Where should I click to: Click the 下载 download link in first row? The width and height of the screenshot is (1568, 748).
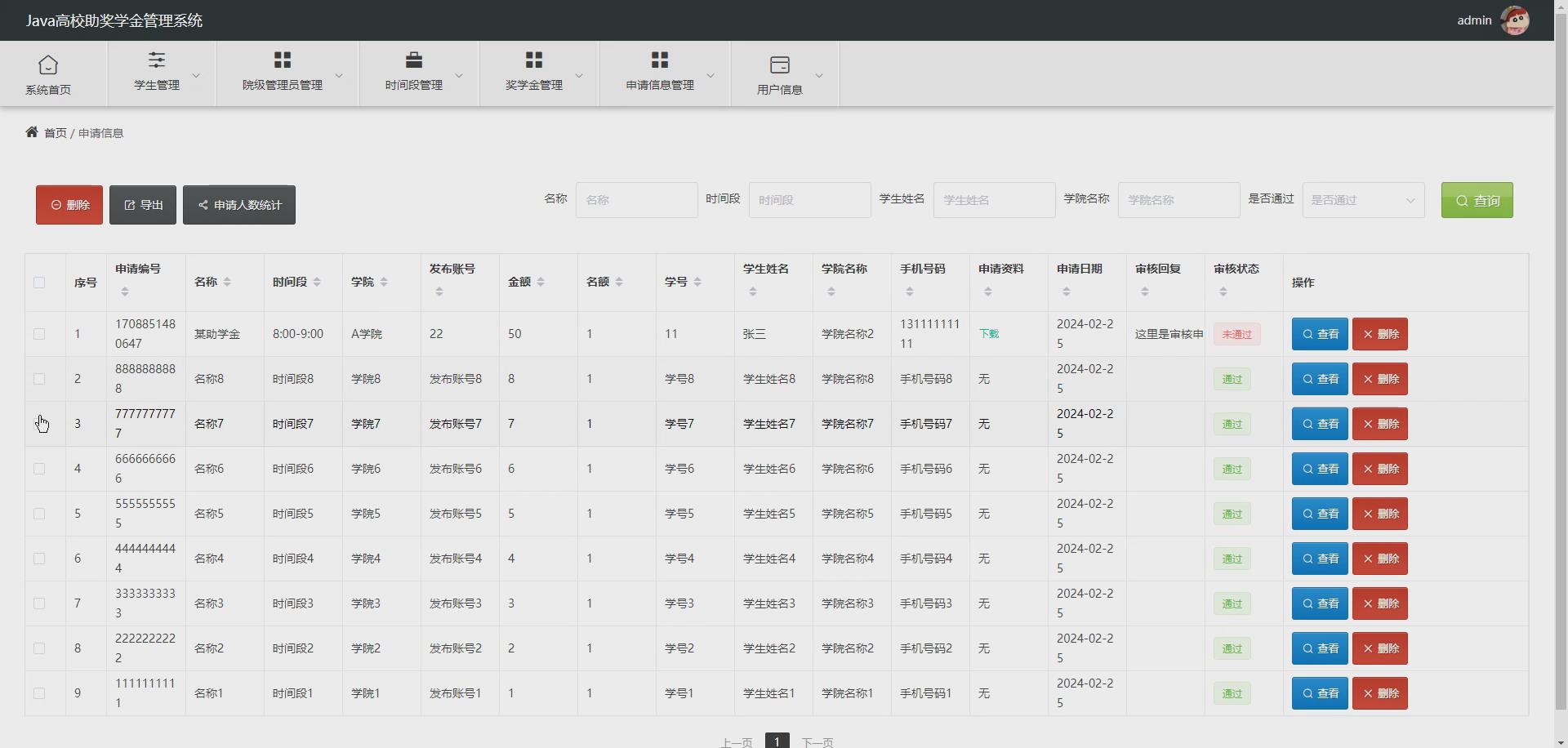tap(989, 333)
